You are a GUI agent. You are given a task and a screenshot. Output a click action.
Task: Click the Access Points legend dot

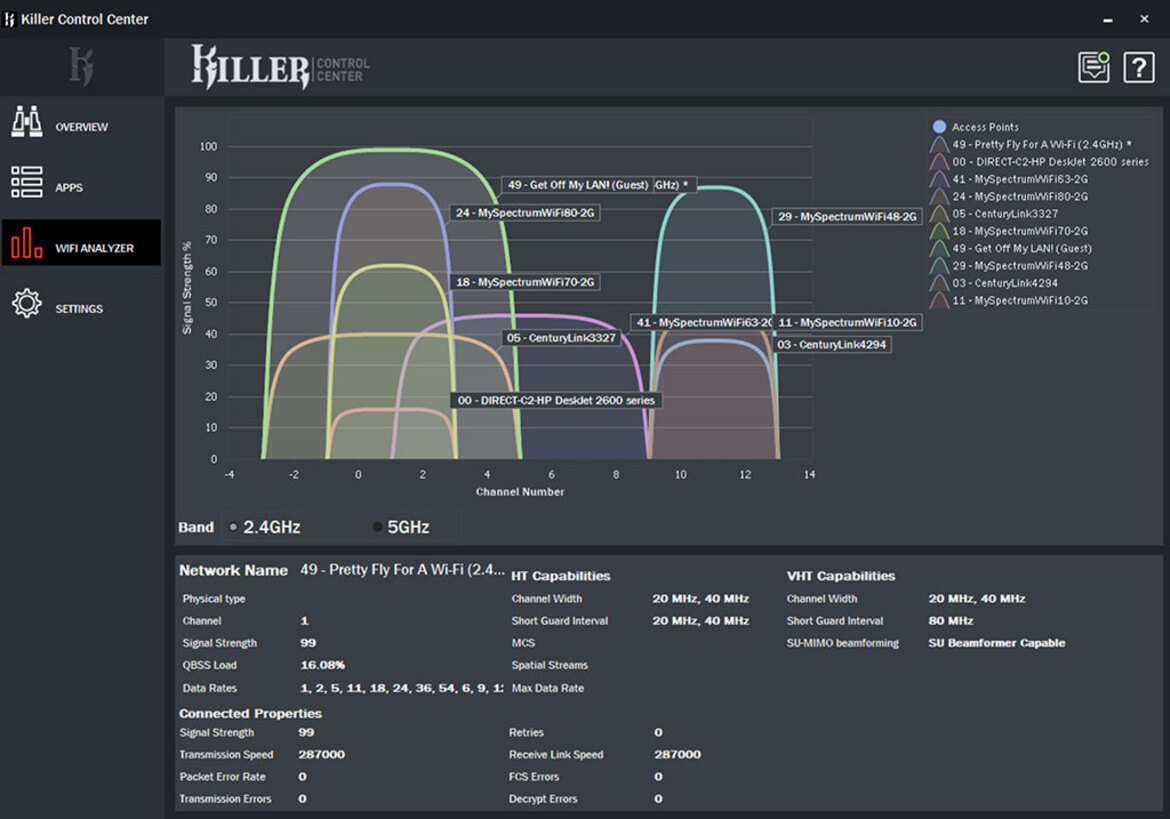tap(939, 127)
